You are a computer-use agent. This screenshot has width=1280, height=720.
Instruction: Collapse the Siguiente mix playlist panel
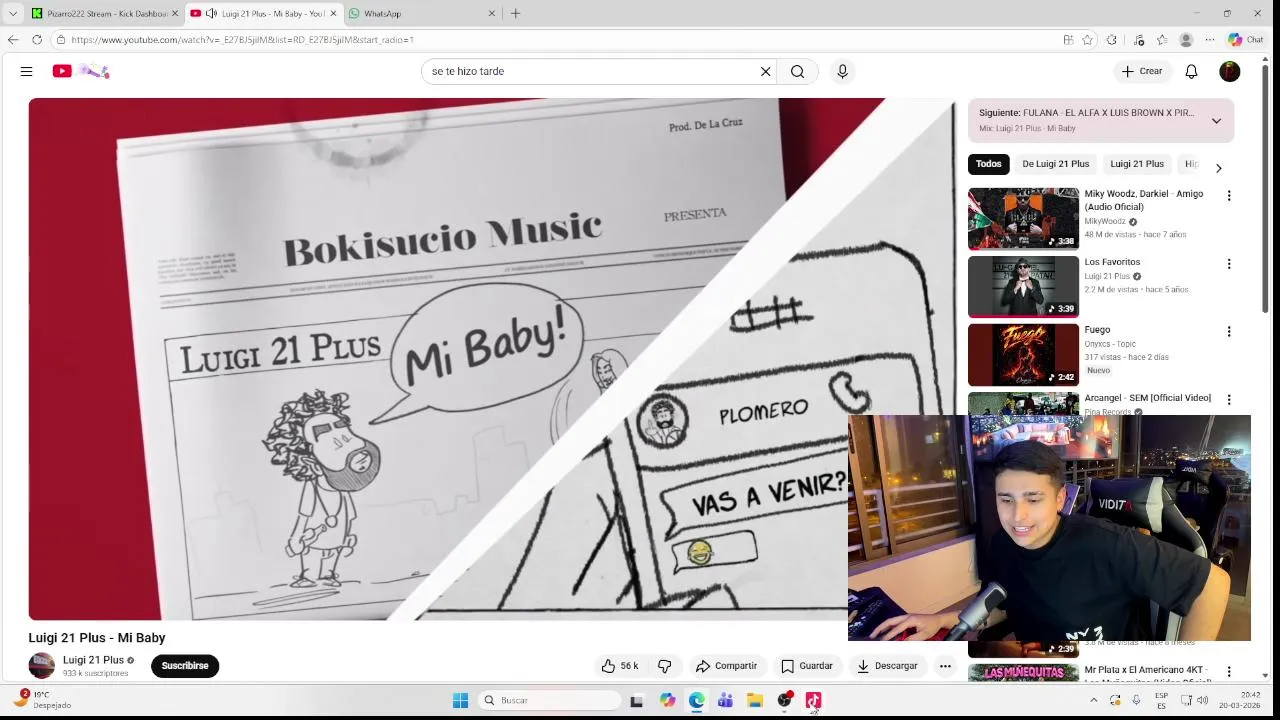1216,121
